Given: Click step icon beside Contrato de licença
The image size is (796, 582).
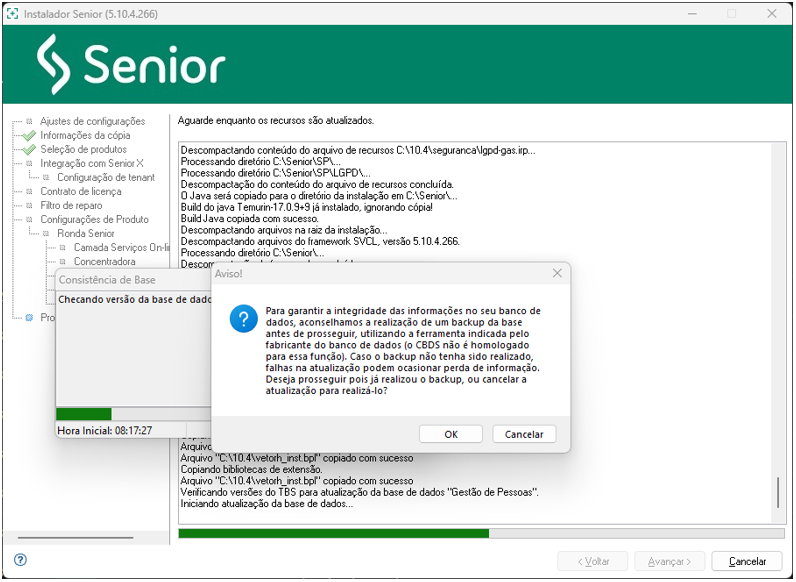Looking at the screenshot, I should point(29,191).
